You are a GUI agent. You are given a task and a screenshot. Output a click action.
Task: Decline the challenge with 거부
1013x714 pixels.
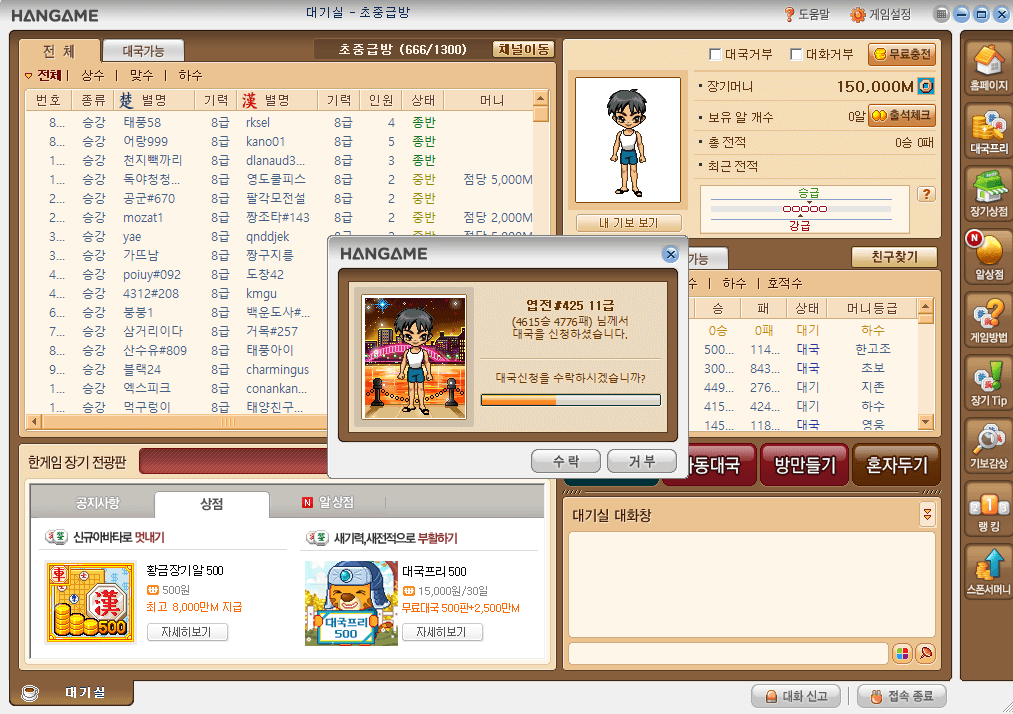pyautogui.click(x=642, y=461)
